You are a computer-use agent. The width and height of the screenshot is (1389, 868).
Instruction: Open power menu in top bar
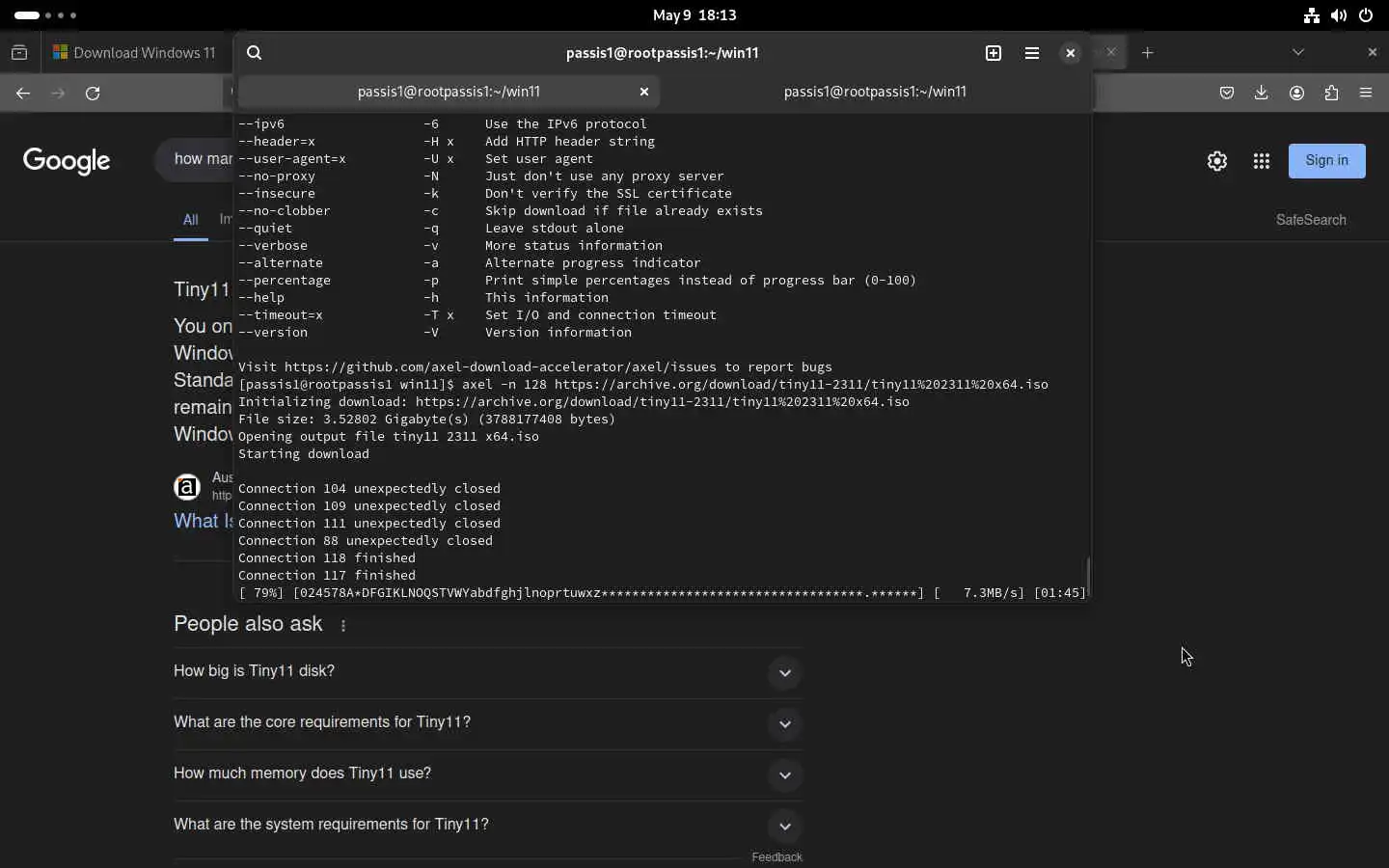click(x=1366, y=15)
